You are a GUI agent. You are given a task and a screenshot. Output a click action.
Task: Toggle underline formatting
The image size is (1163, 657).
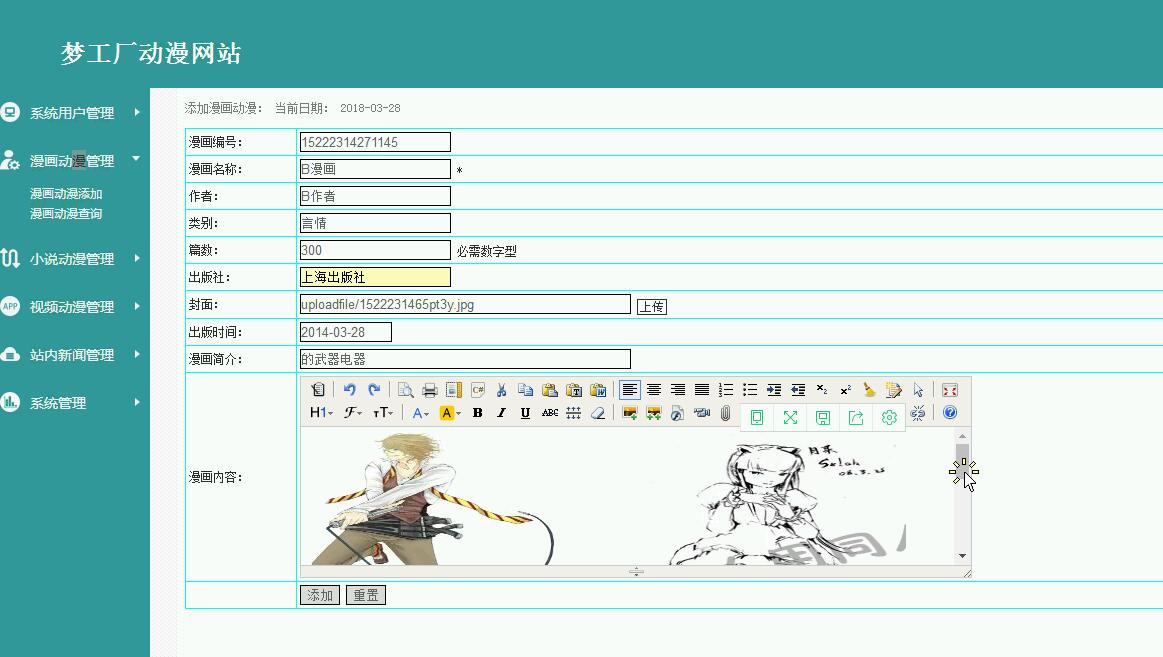pos(525,413)
